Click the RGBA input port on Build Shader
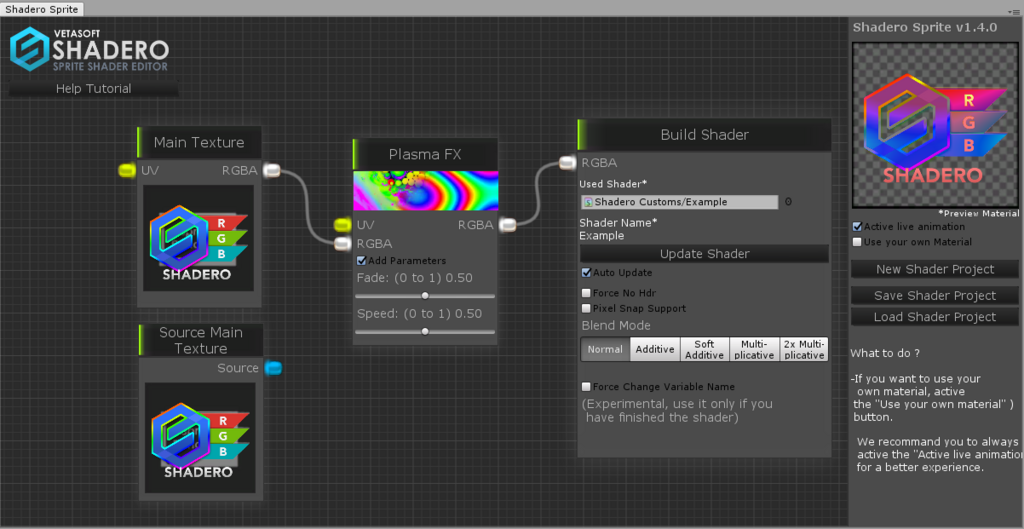 [568, 163]
